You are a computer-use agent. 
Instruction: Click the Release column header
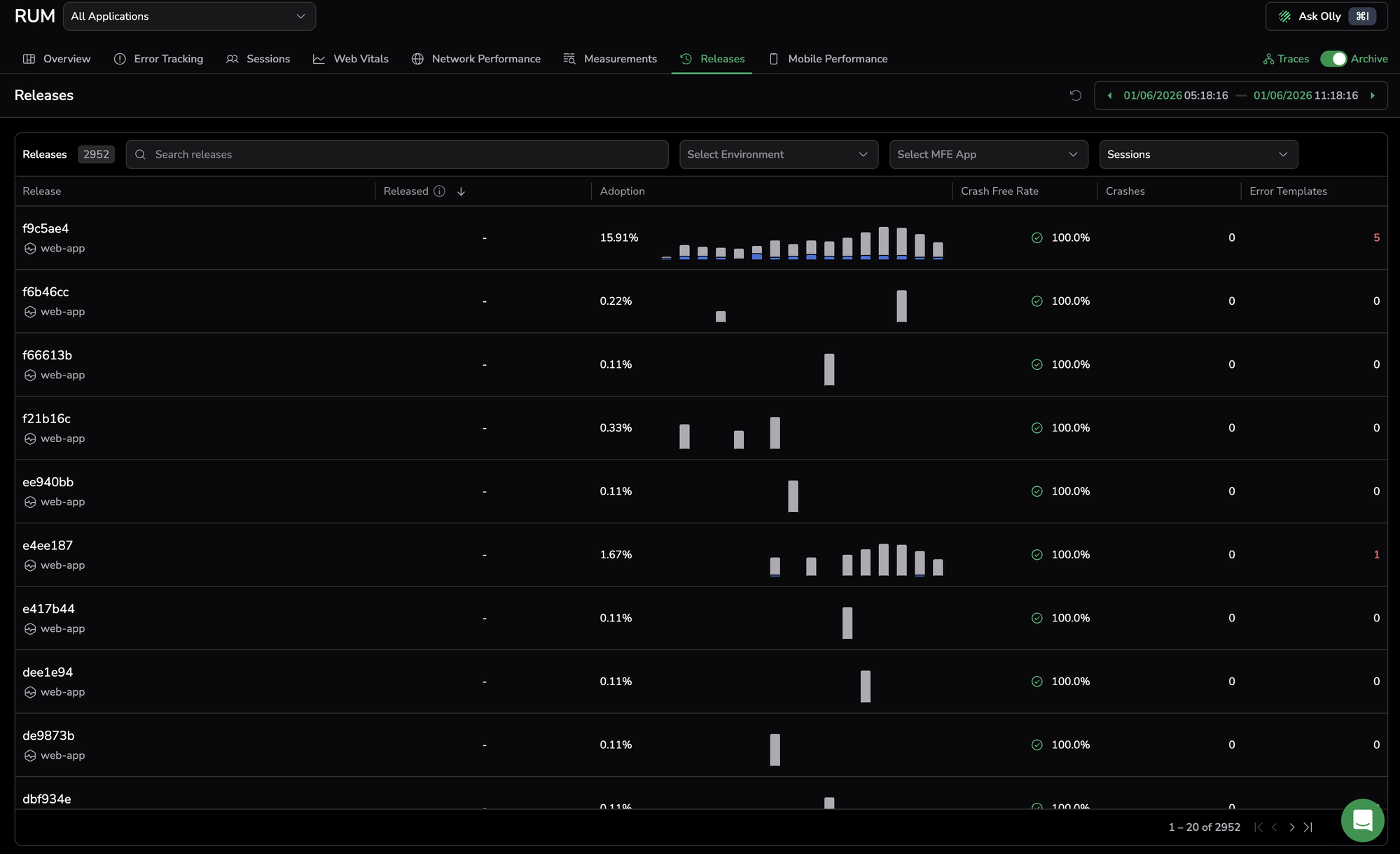41,191
